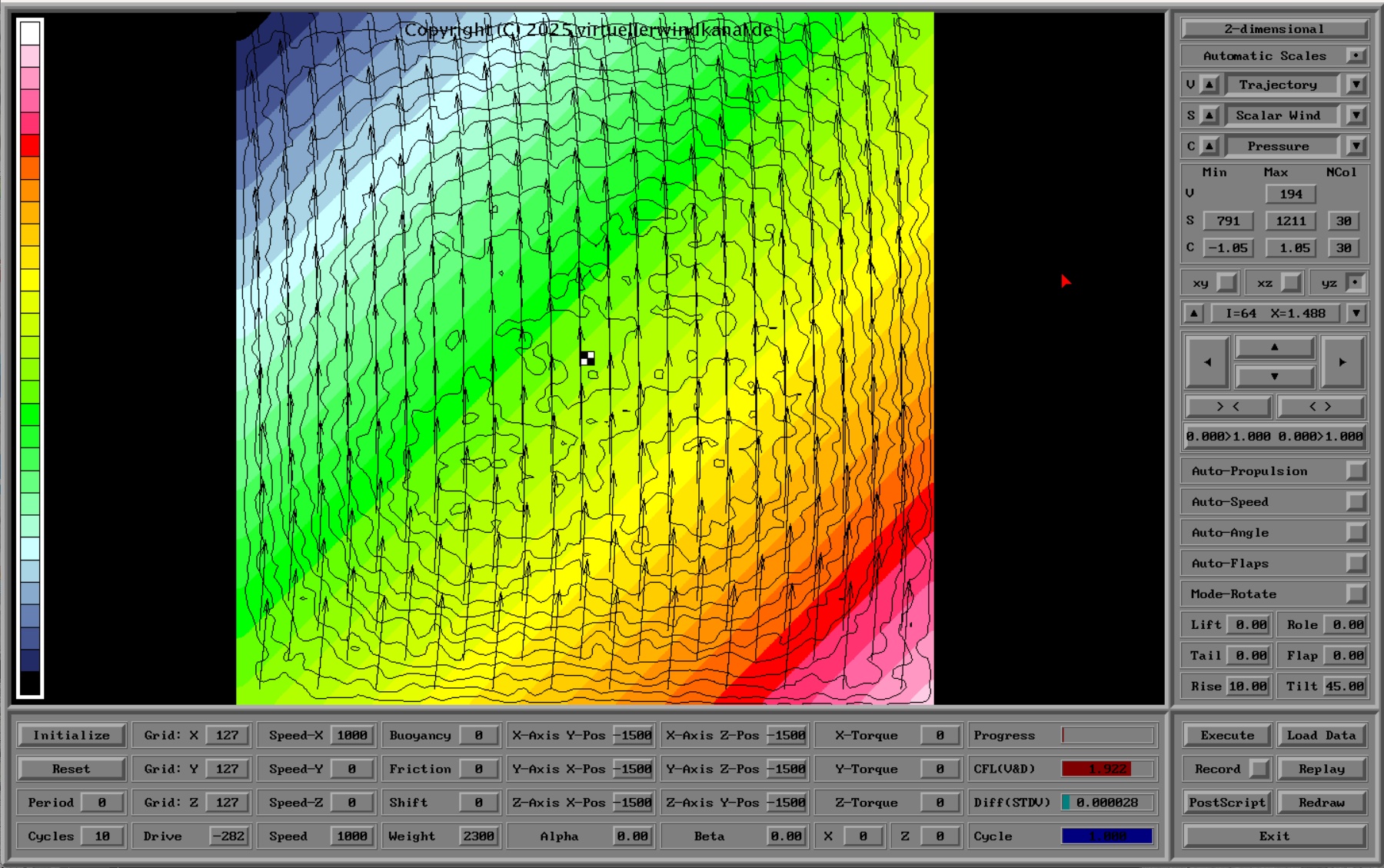Click the red swatch in the color scale bar
The height and width of the screenshot is (868, 1384).
(x=30, y=145)
